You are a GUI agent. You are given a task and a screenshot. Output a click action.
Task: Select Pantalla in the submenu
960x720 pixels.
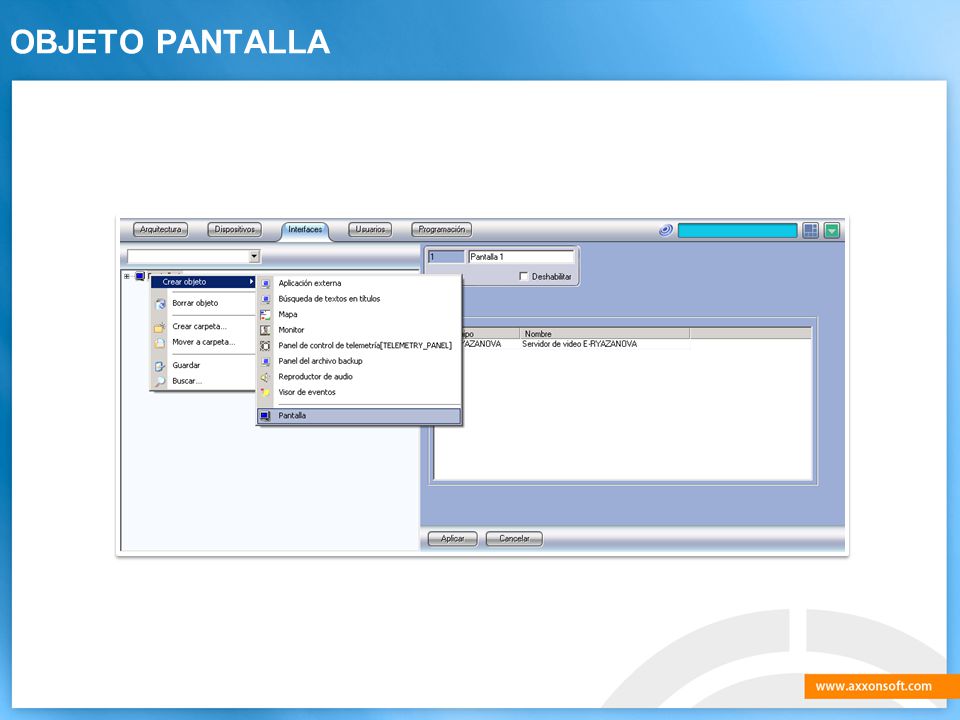pyautogui.click(x=359, y=416)
